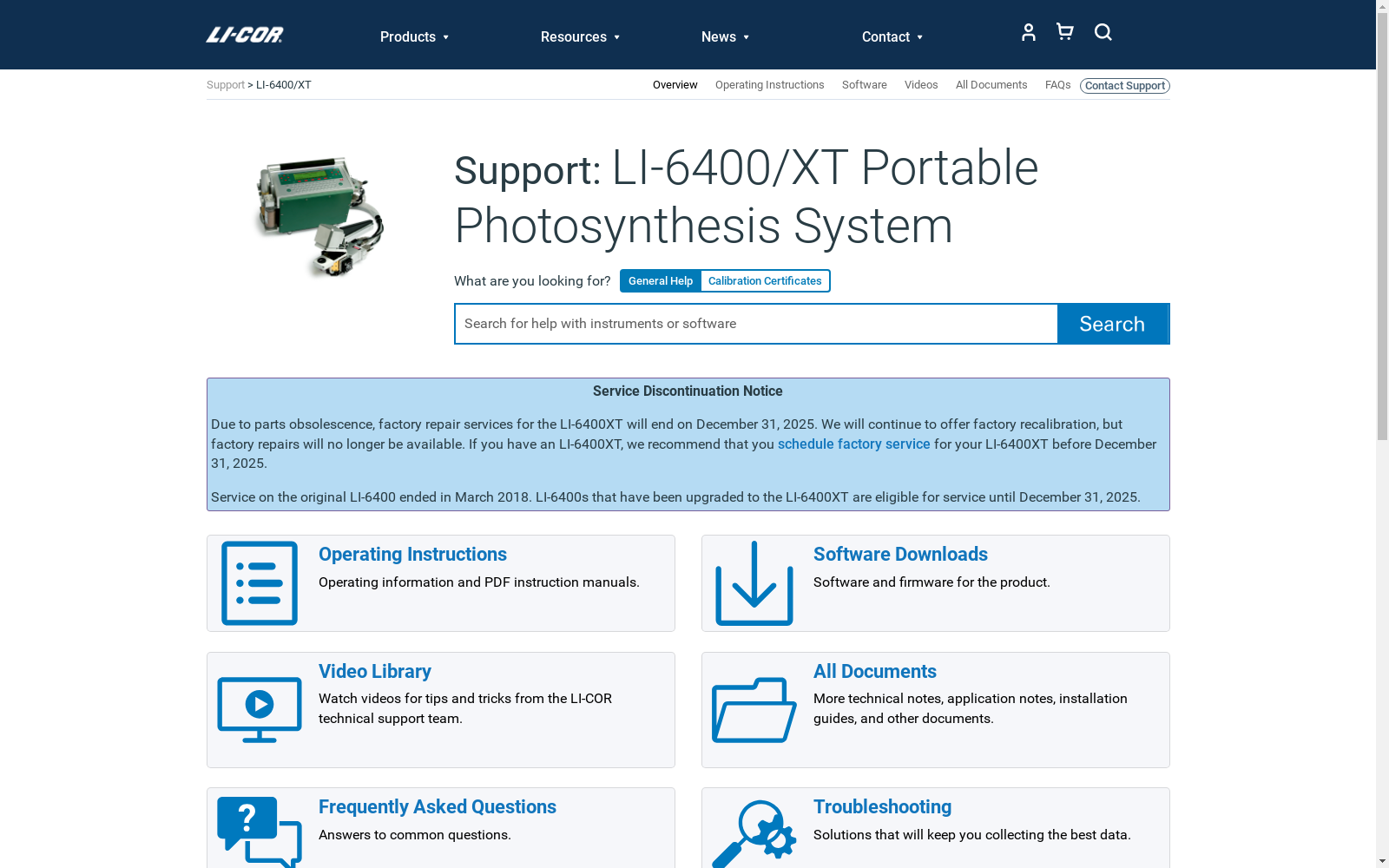Click the Contact Support button
The image size is (1389, 868).
(1125, 86)
